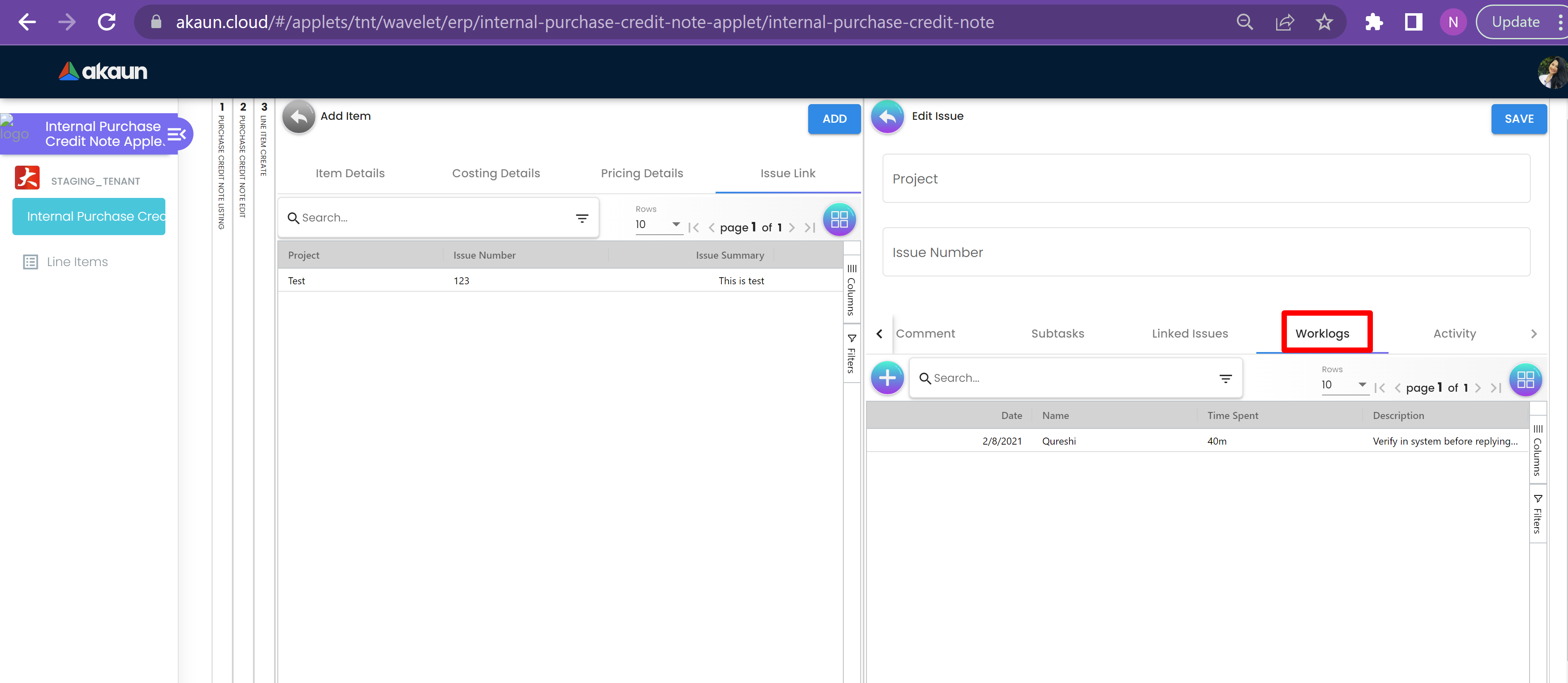Open the Columns side panel in worklogs
1568x683 pixels.
[x=1537, y=450]
